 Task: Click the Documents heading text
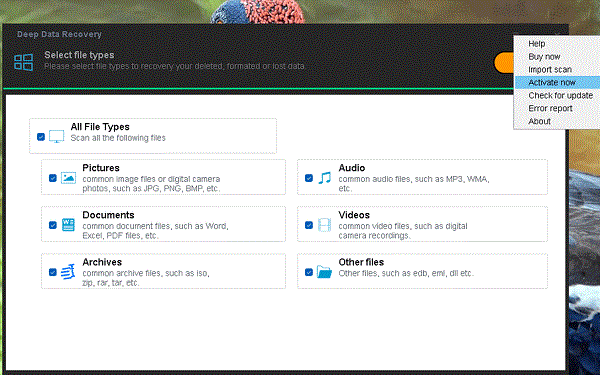click(108, 215)
